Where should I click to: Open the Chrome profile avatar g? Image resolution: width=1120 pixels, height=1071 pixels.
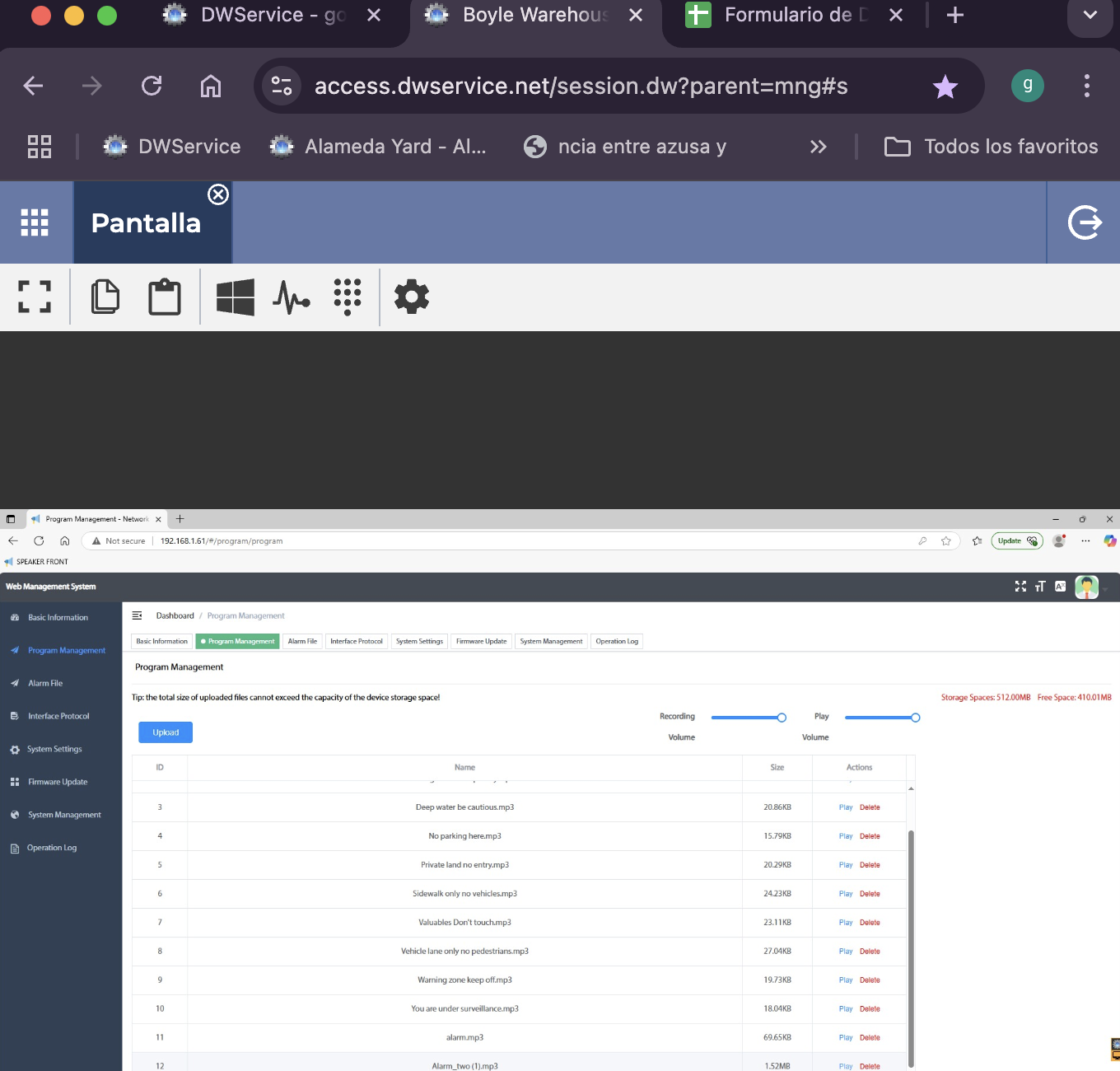tap(1027, 86)
